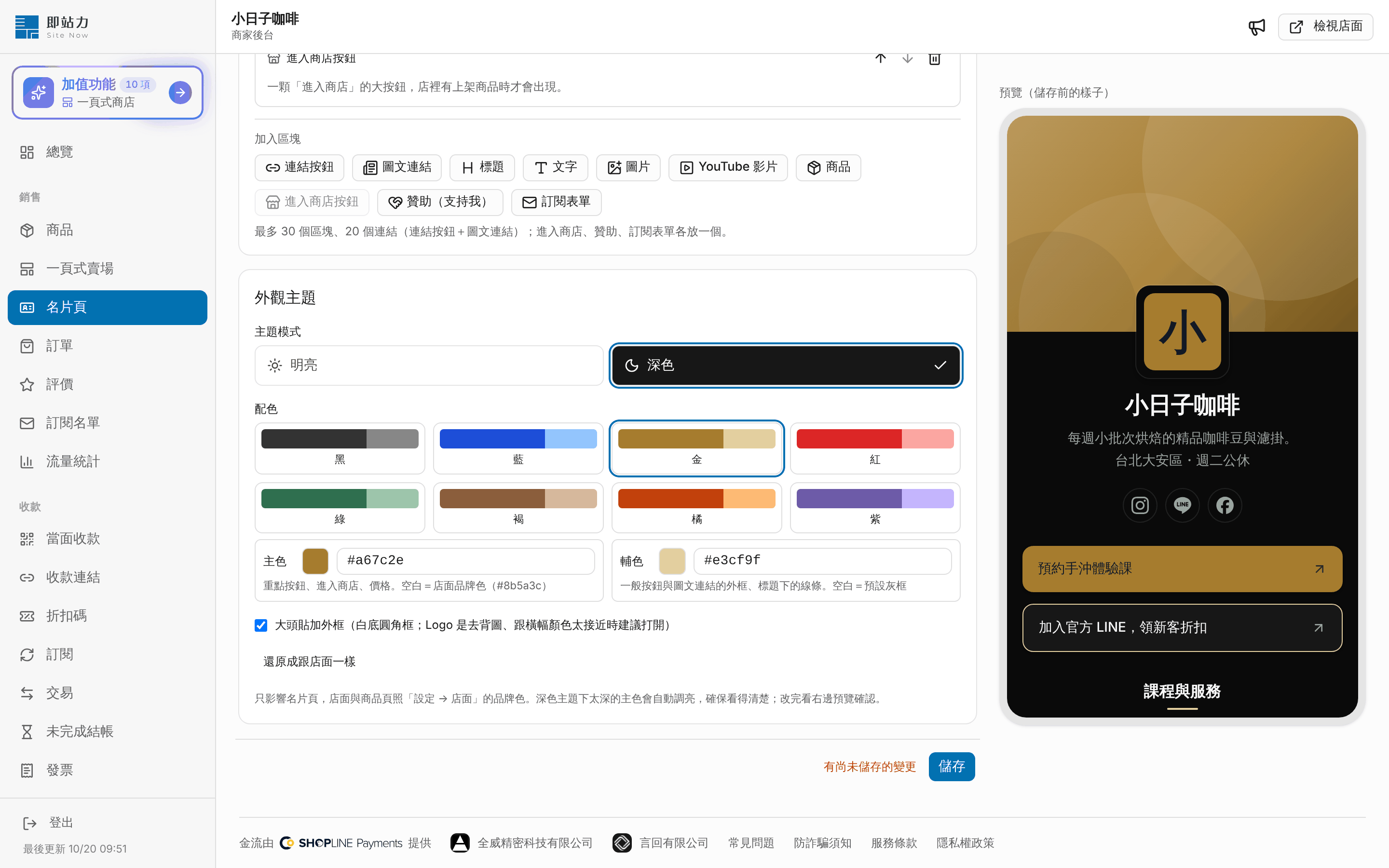
Task: Choose the 金 color scheme
Action: click(696, 448)
